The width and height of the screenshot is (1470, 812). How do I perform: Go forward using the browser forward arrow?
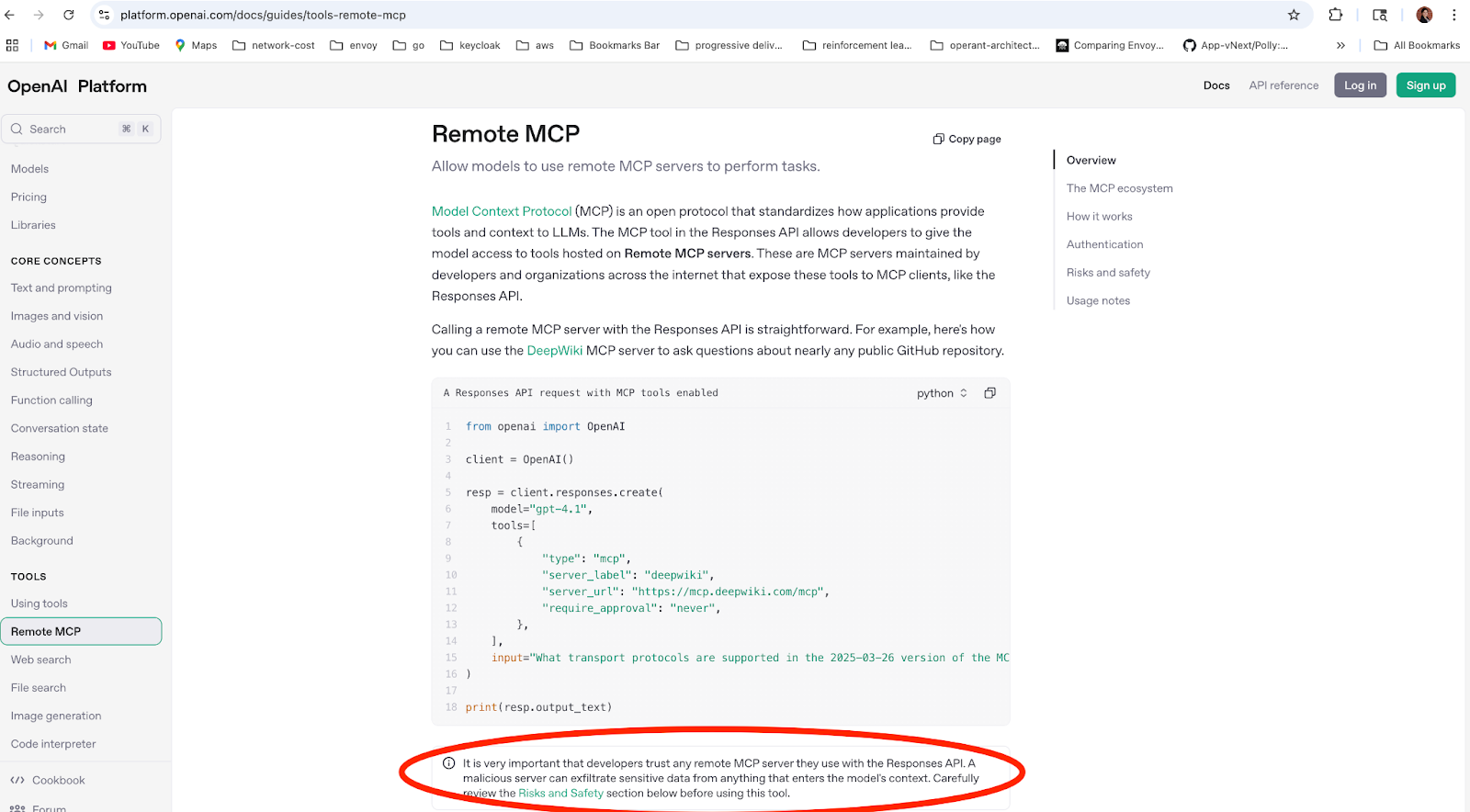pyautogui.click(x=39, y=15)
